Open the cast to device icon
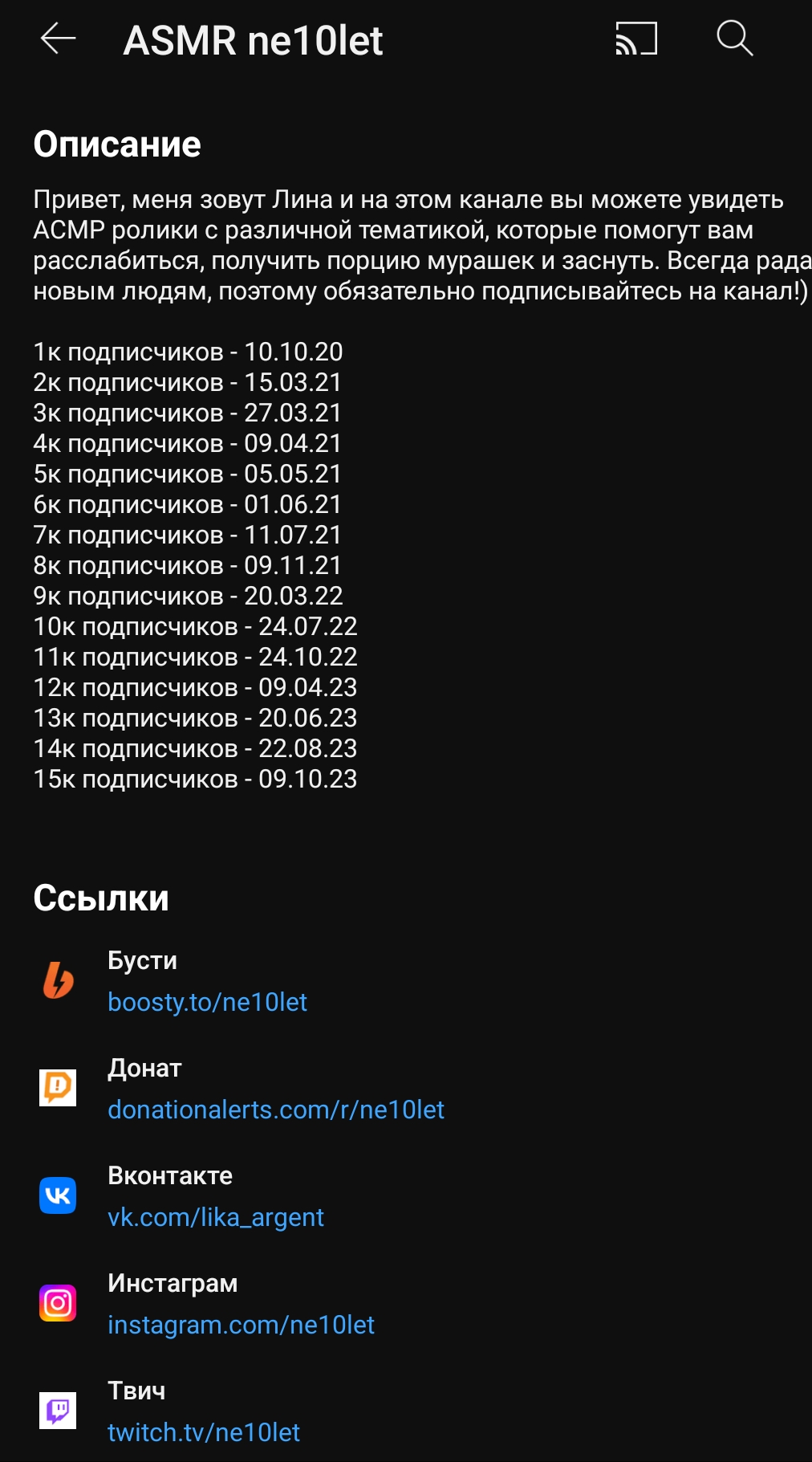 point(636,39)
